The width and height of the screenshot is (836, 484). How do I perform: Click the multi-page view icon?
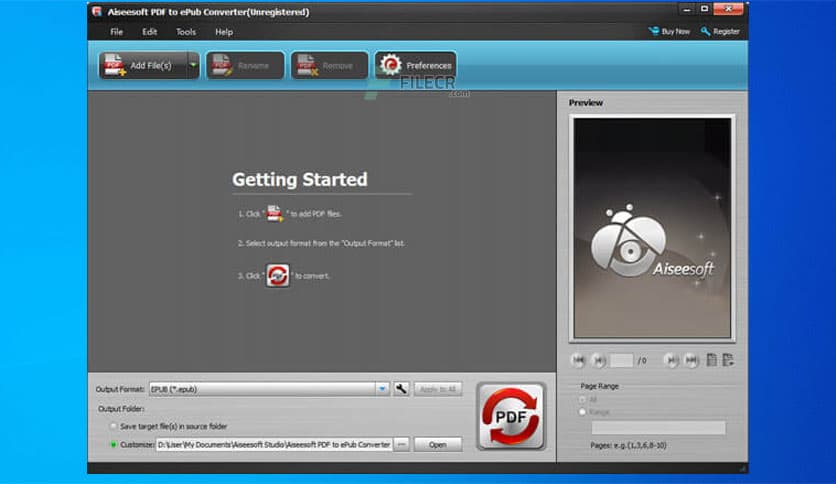coord(728,360)
